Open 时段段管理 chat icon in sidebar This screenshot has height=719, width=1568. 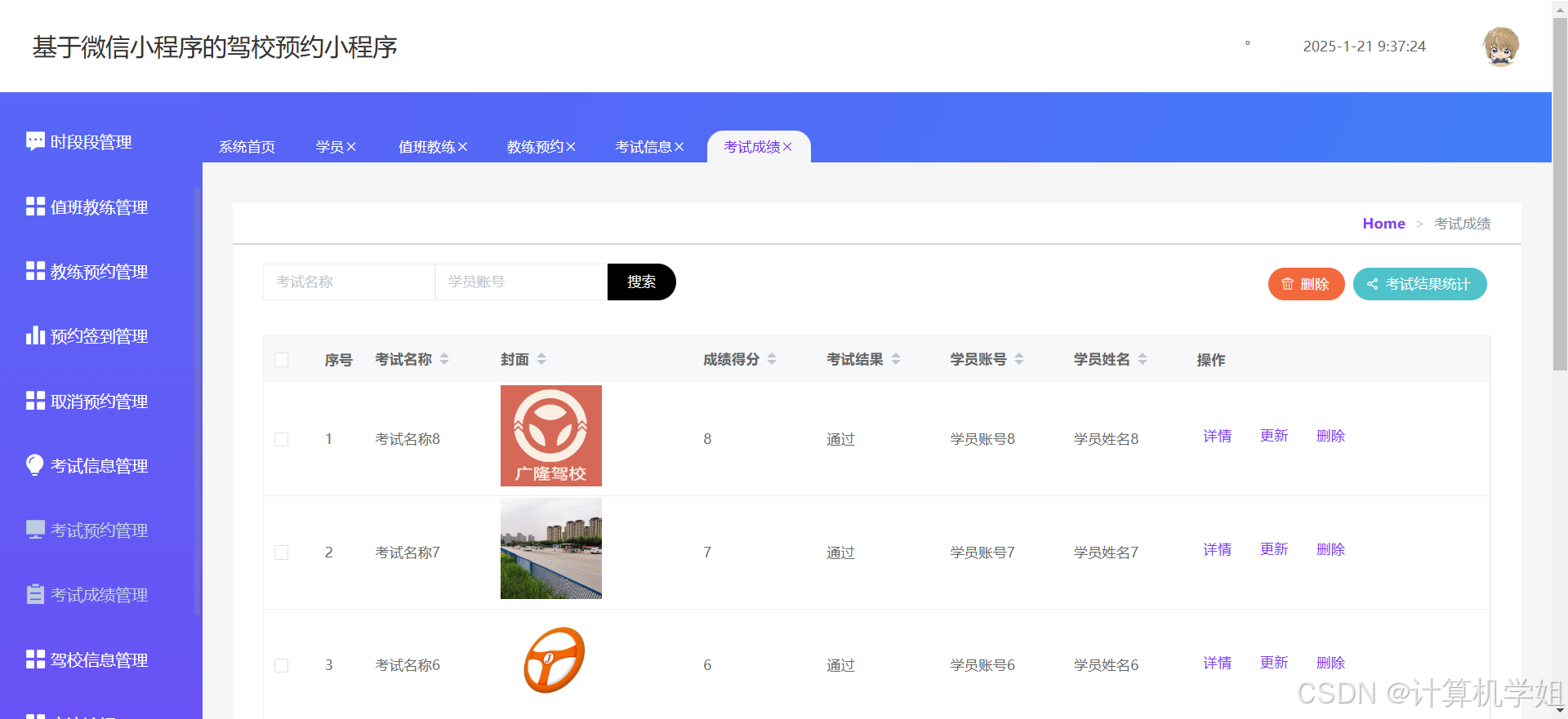click(x=35, y=141)
